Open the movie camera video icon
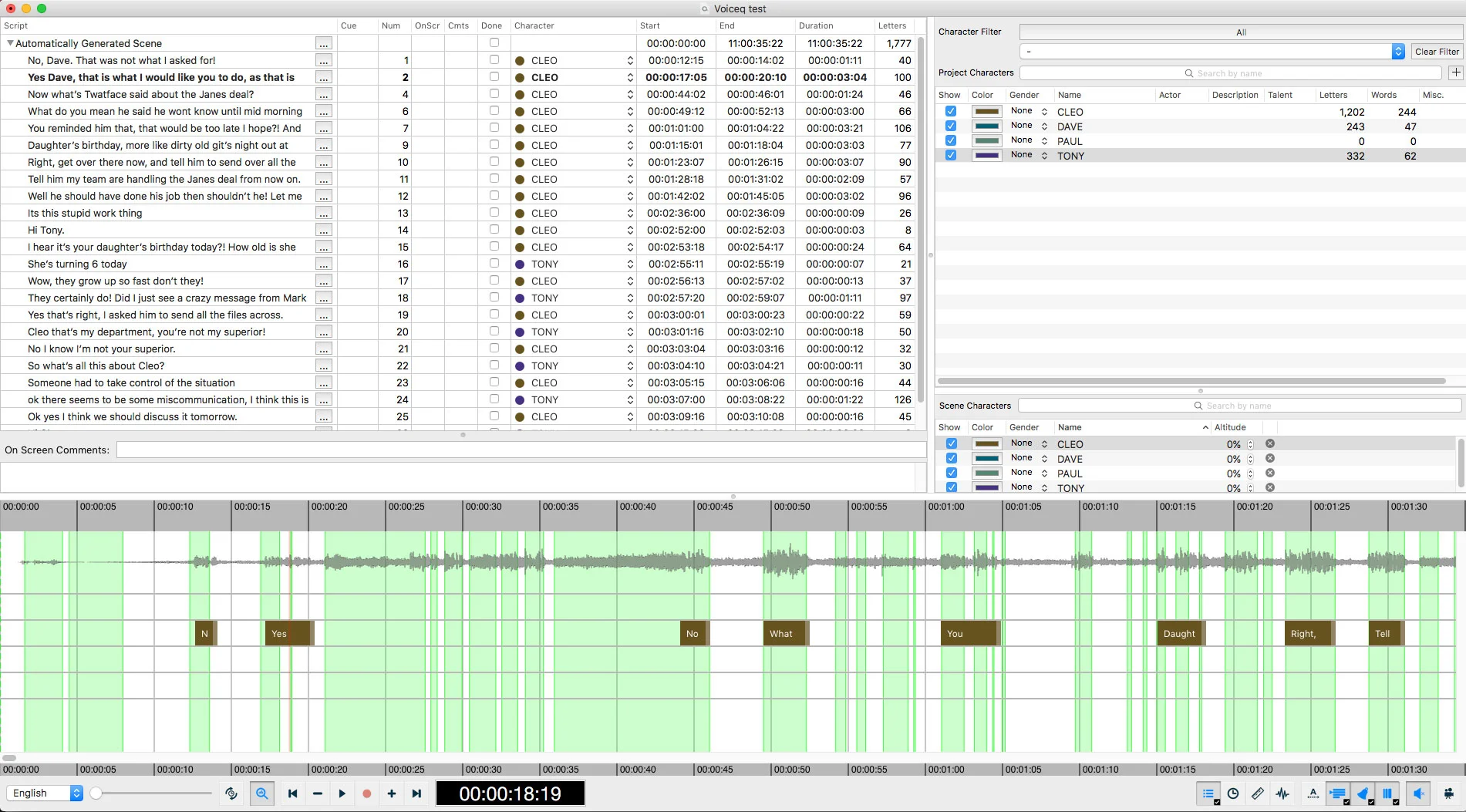This screenshot has height=812, width=1466. click(x=1447, y=793)
